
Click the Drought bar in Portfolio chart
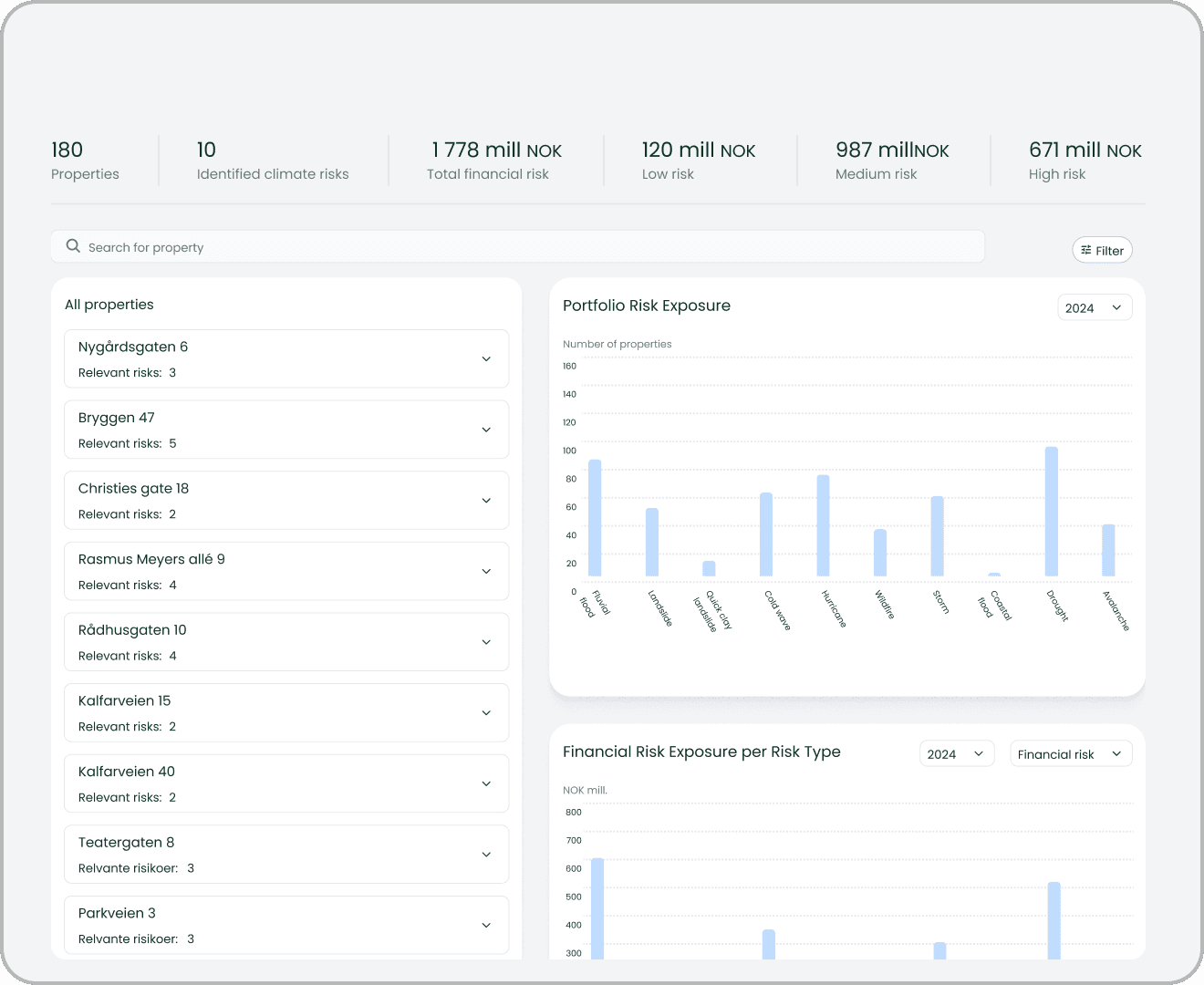pyautogui.click(x=1052, y=512)
